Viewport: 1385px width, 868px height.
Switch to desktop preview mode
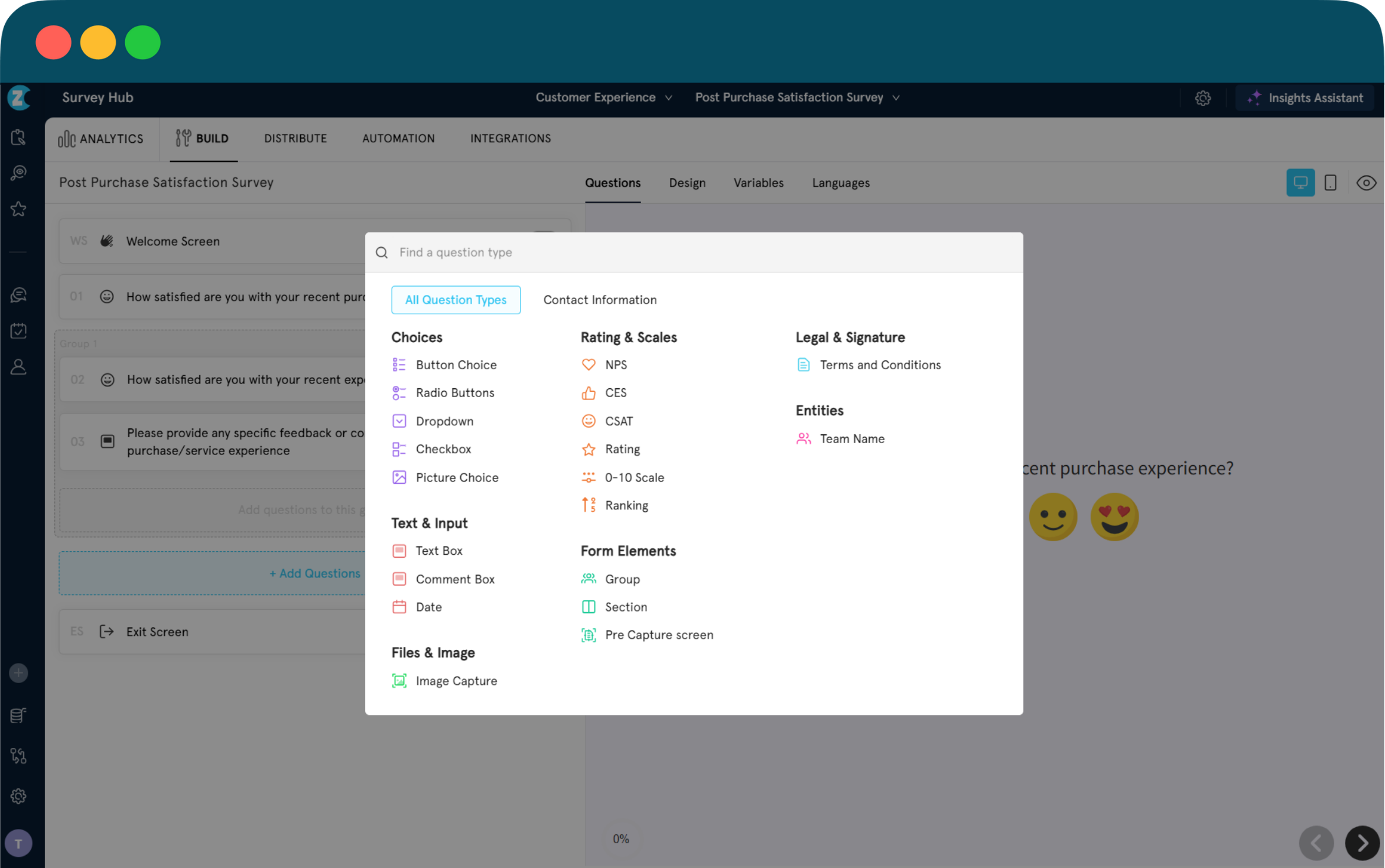coord(1300,183)
